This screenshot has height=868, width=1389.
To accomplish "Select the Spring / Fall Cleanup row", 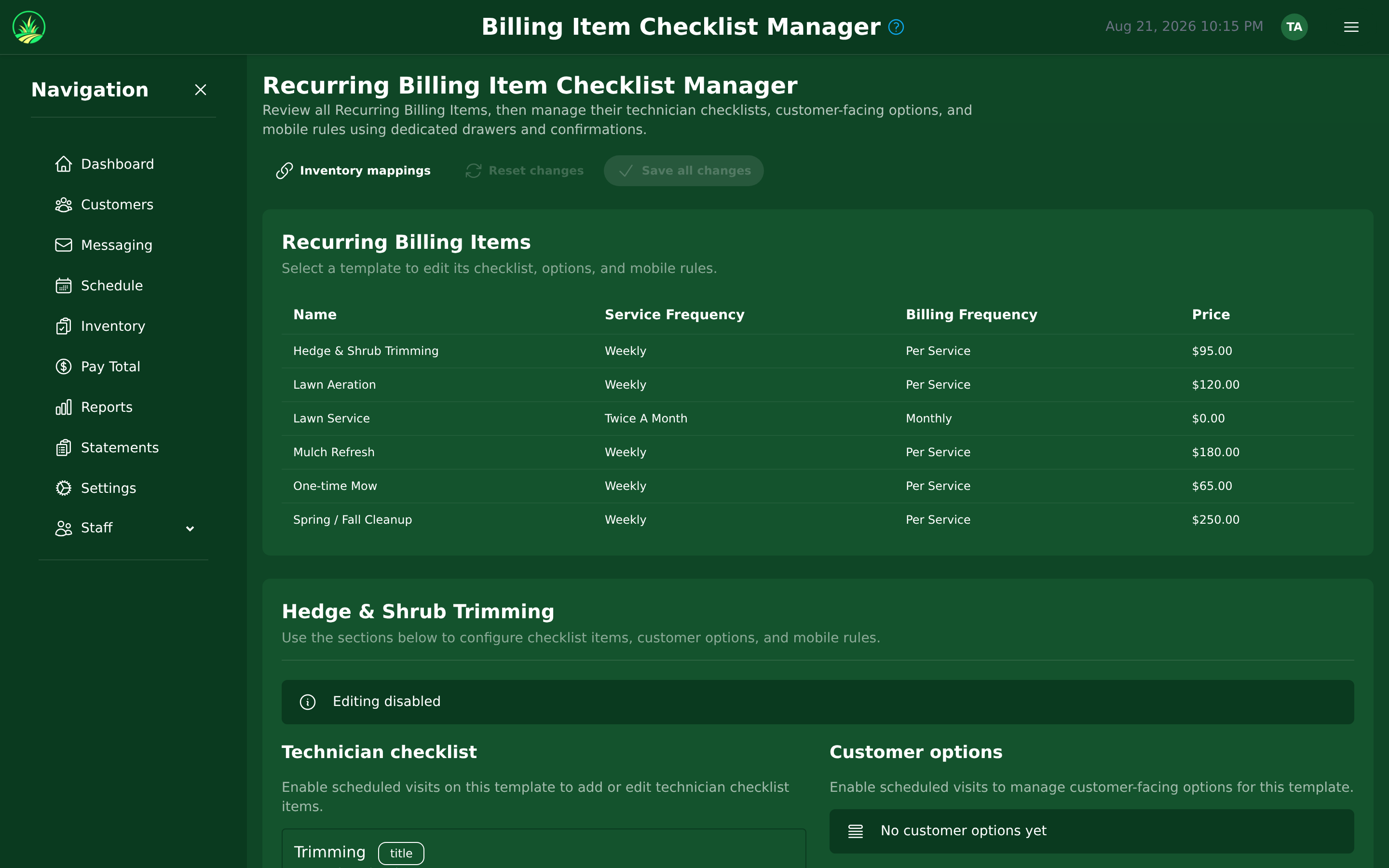I will pyautogui.click(x=818, y=520).
